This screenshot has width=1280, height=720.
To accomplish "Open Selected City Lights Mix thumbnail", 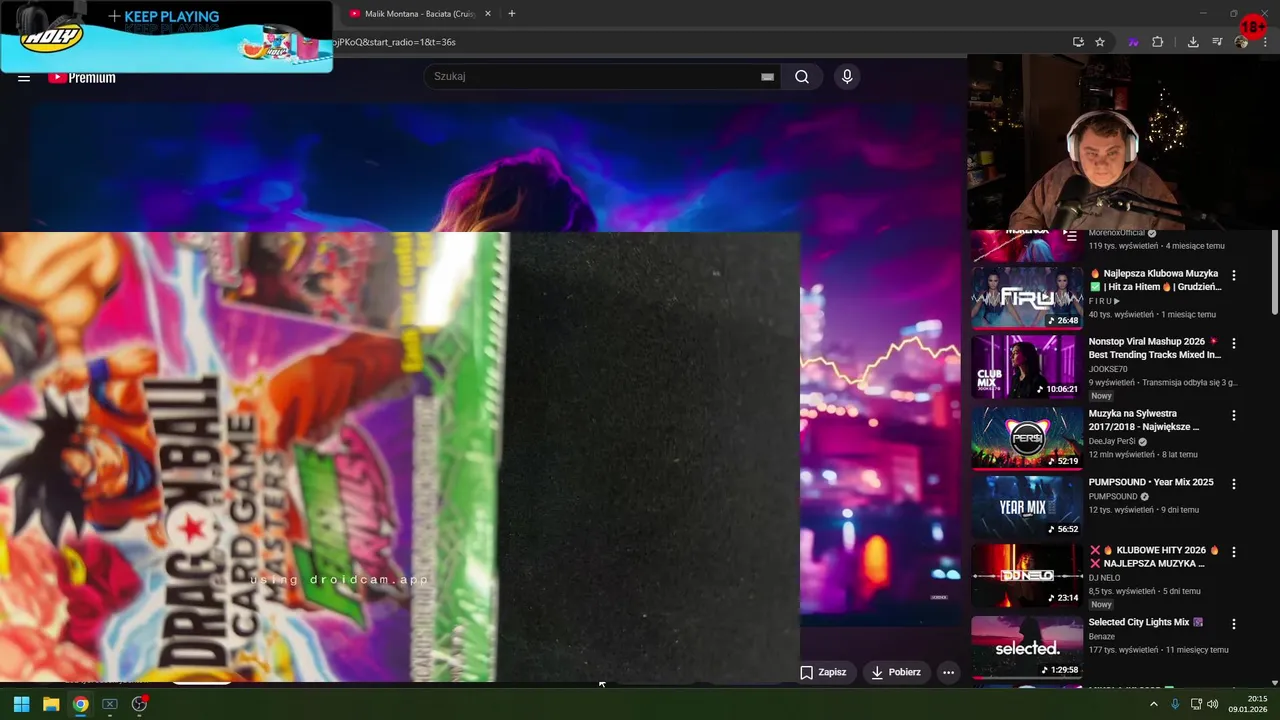I will [x=1027, y=646].
